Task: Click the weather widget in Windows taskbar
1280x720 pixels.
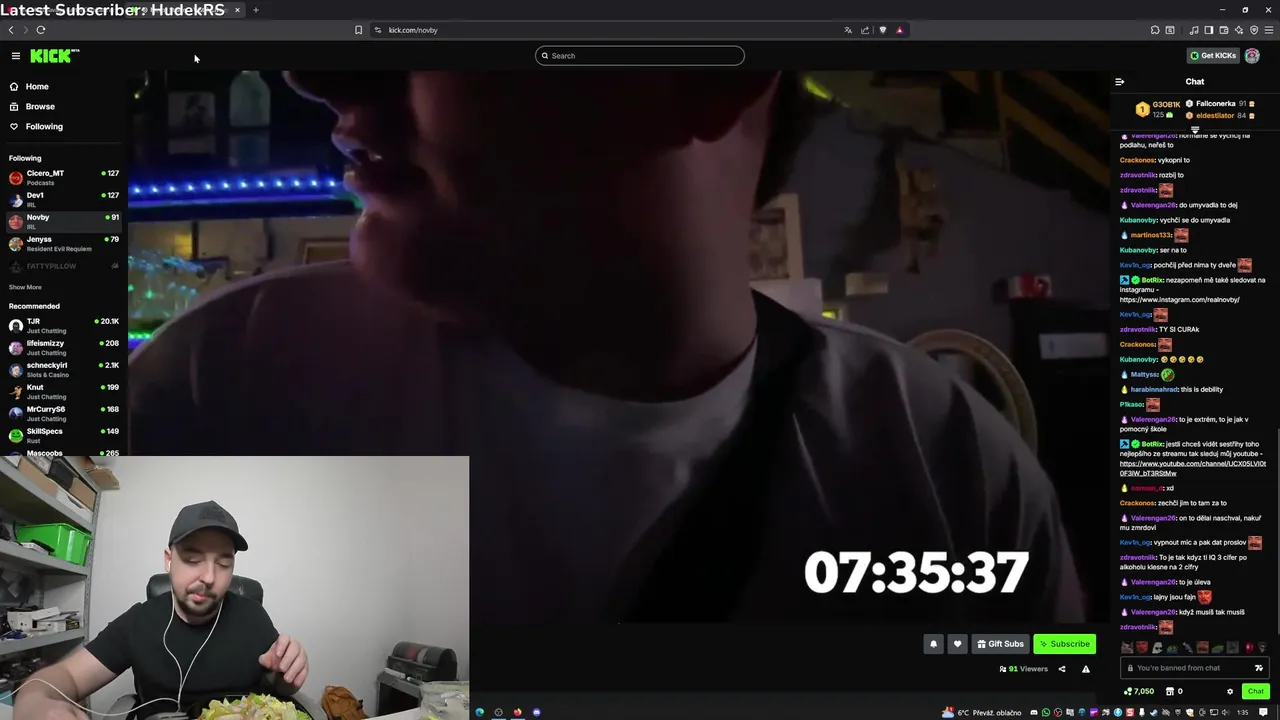Action: tap(981, 712)
